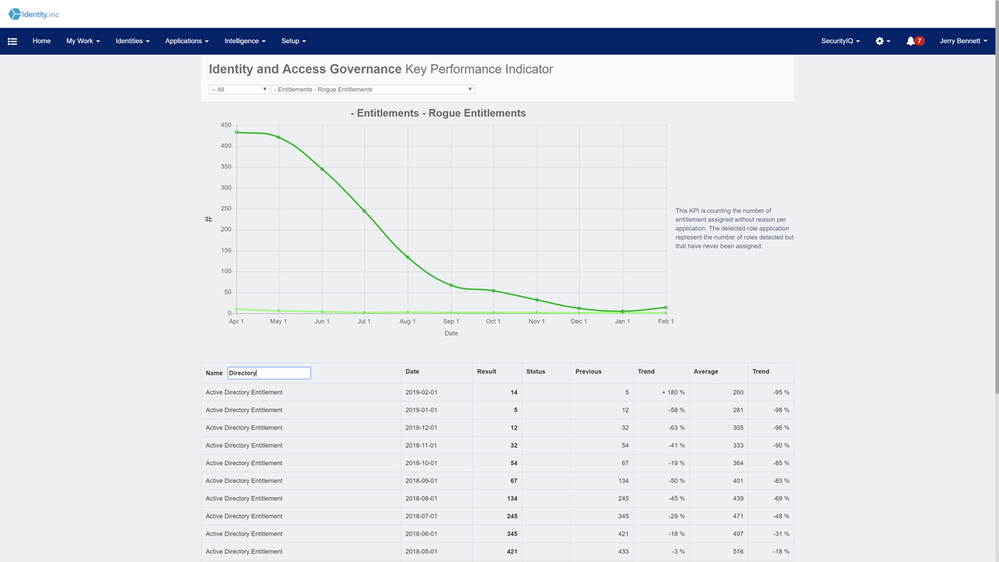Click the Feb 1 data point on chart
Image resolution: width=999 pixels, height=562 pixels.
coord(666,308)
